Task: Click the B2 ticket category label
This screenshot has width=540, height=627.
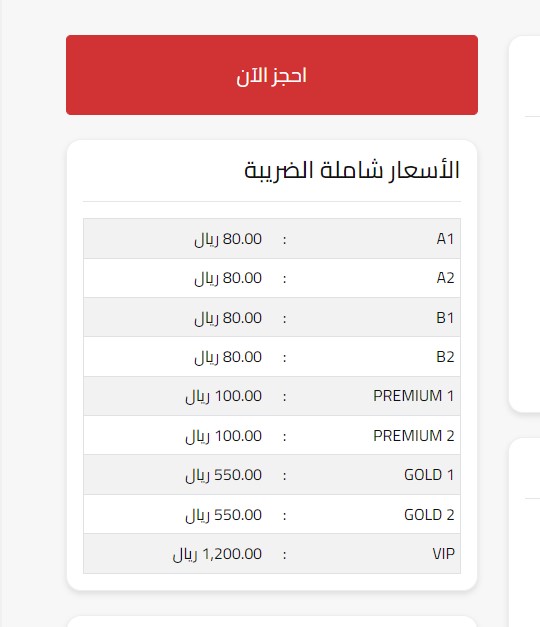Action: point(445,357)
